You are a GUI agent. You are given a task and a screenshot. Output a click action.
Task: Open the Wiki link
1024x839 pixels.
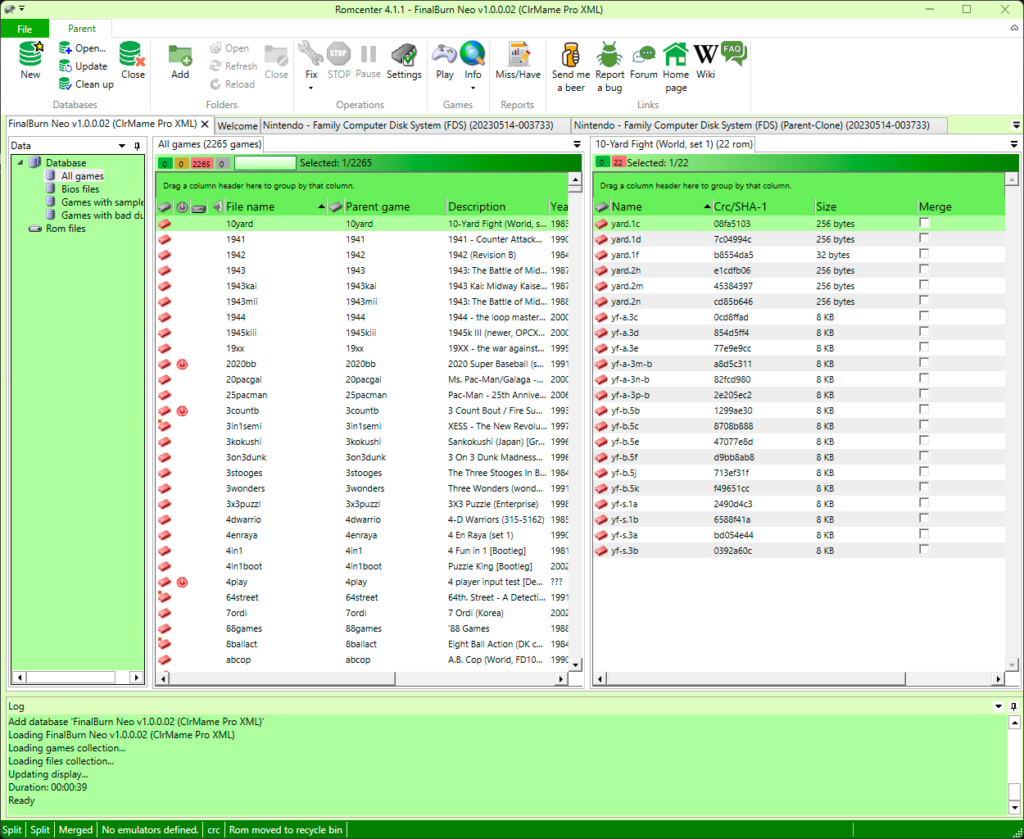pos(705,61)
